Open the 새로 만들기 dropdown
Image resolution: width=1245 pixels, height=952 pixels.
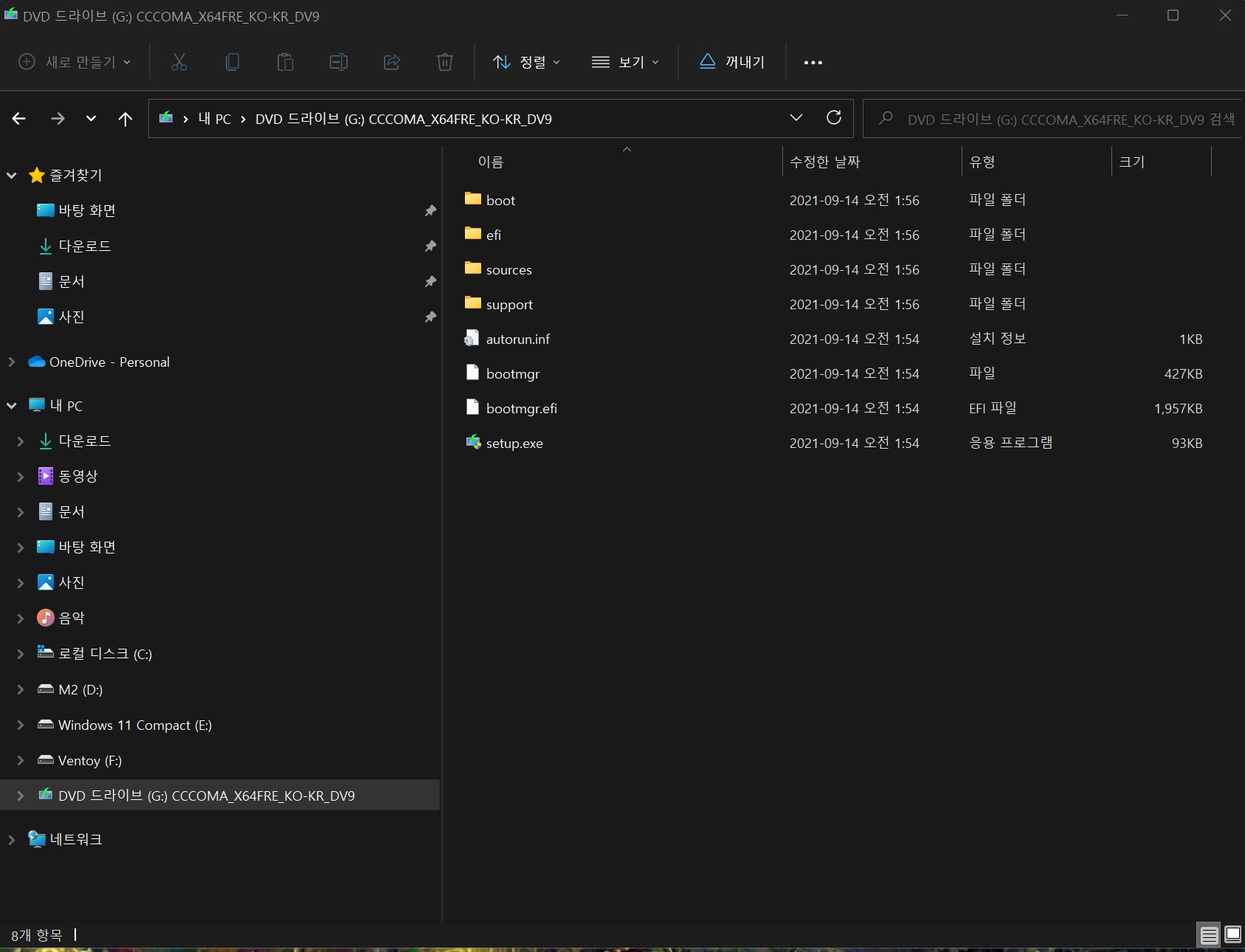click(x=75, y=62)
